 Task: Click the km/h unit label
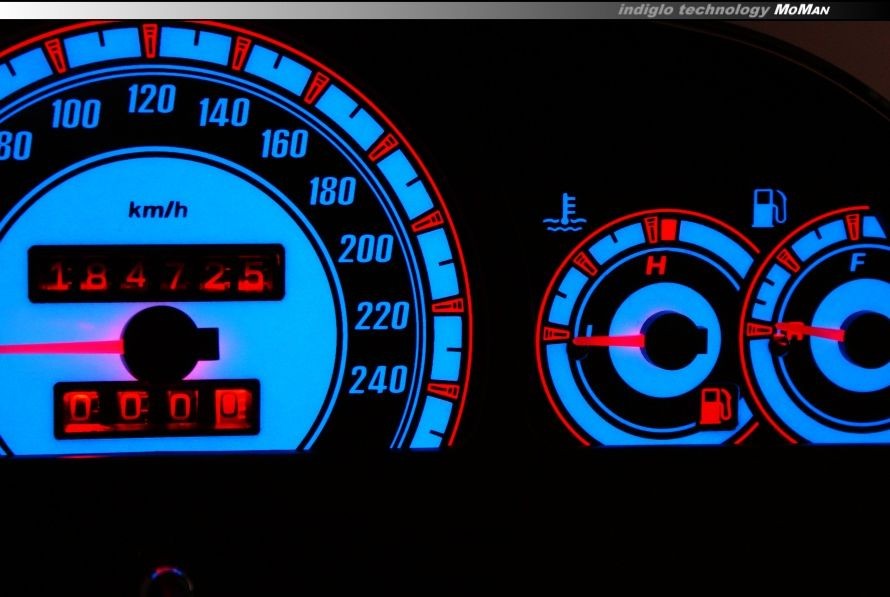tap(158, 210)
